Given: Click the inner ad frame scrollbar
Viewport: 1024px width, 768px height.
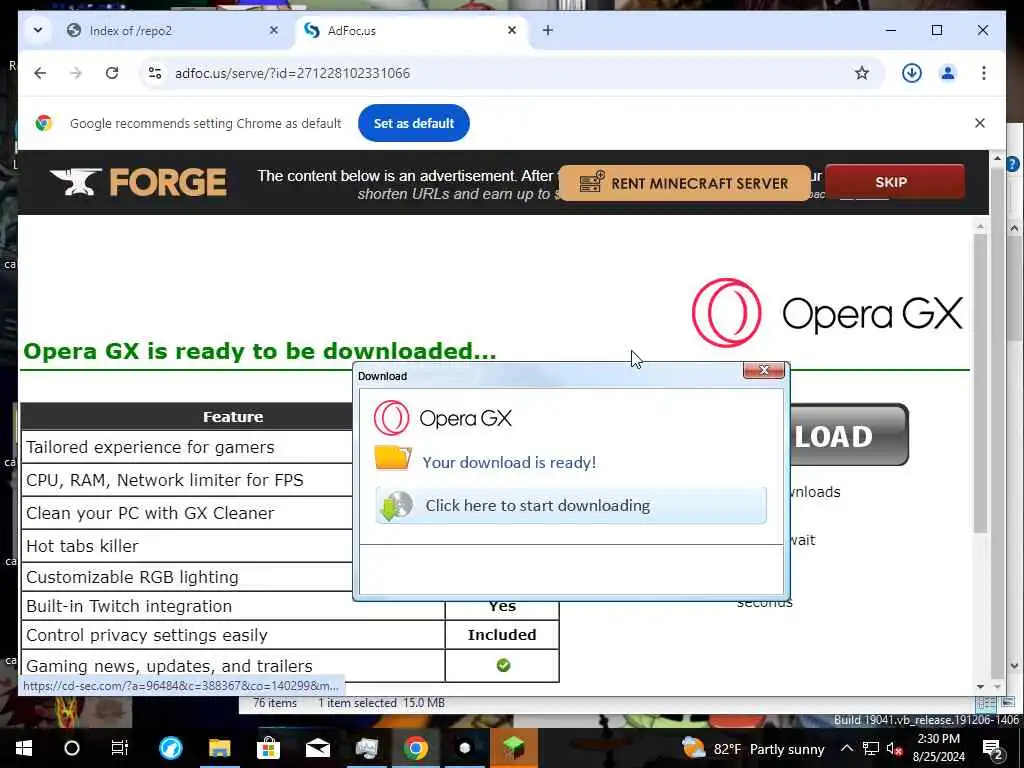Looking at the screenshot, I should [980, 382].
